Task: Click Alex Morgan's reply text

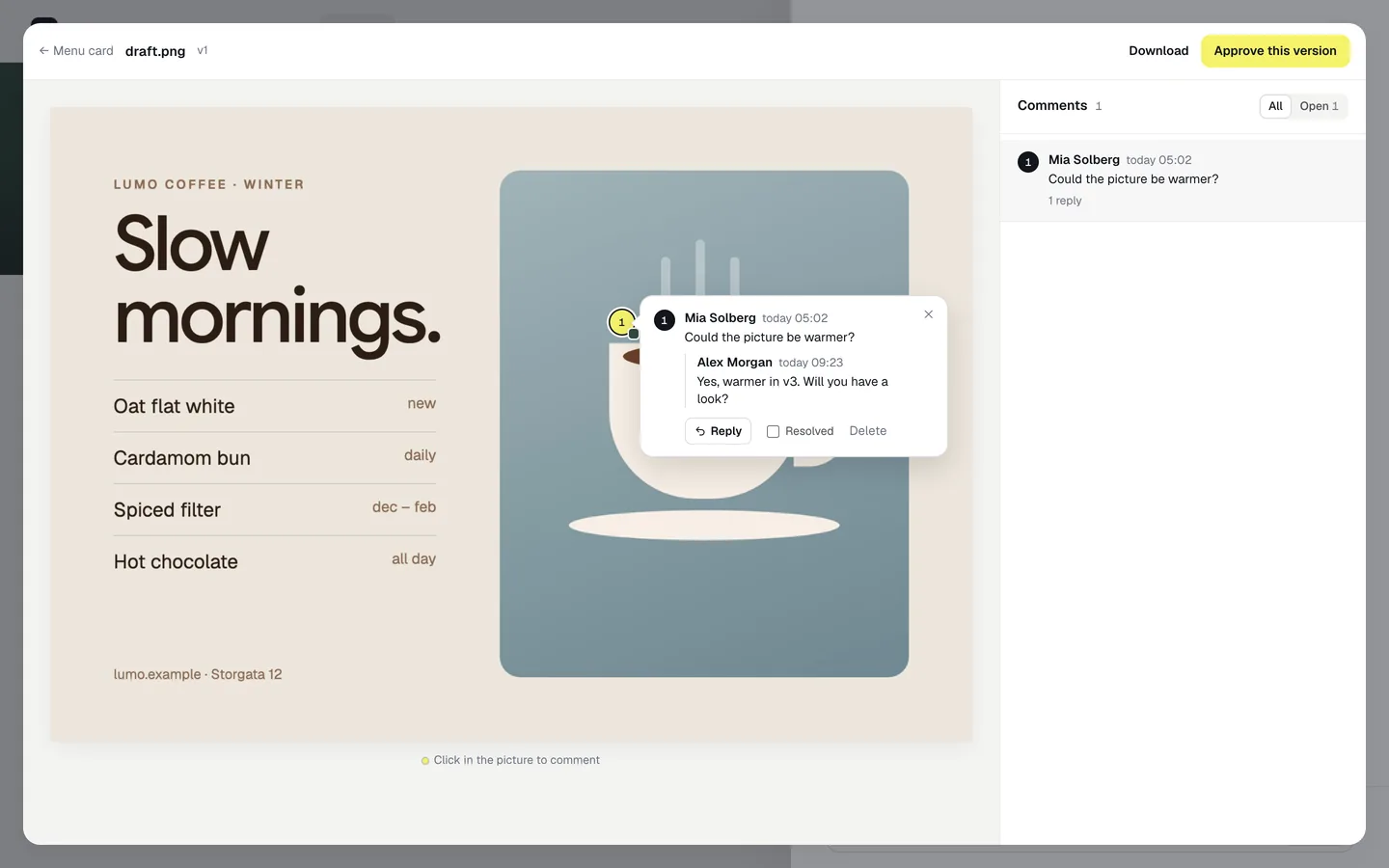Action: tap(793, 390)
